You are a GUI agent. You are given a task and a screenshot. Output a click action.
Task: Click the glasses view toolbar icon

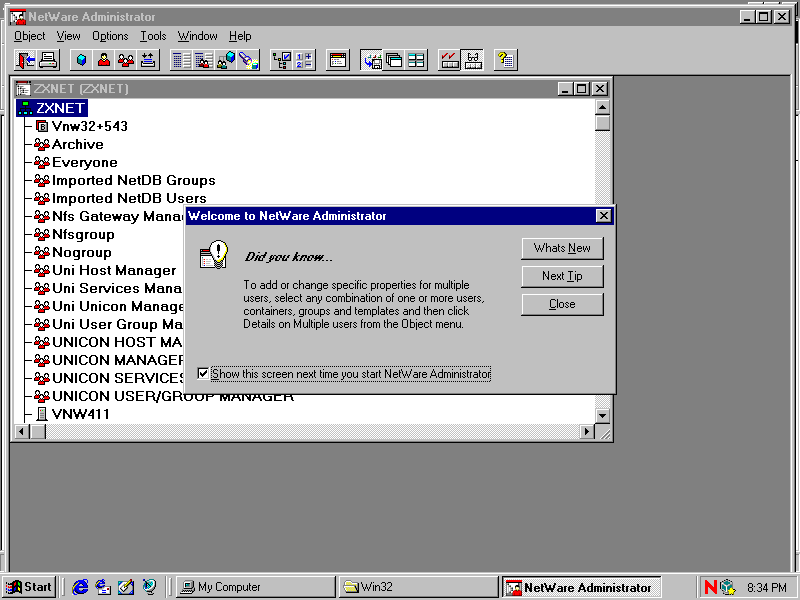point(472,60)
